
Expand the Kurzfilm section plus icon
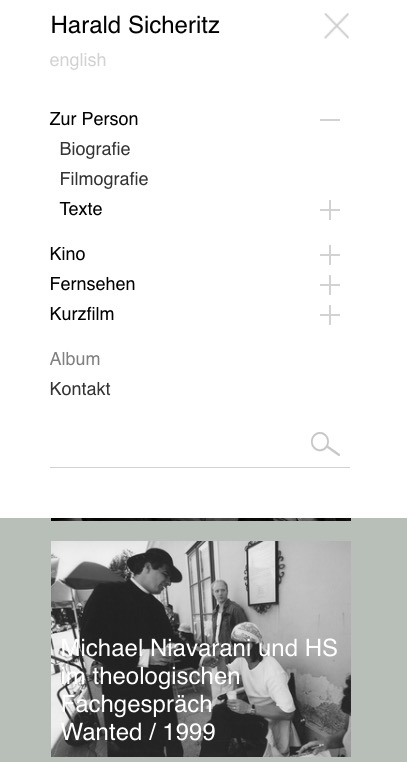[330, 315]
